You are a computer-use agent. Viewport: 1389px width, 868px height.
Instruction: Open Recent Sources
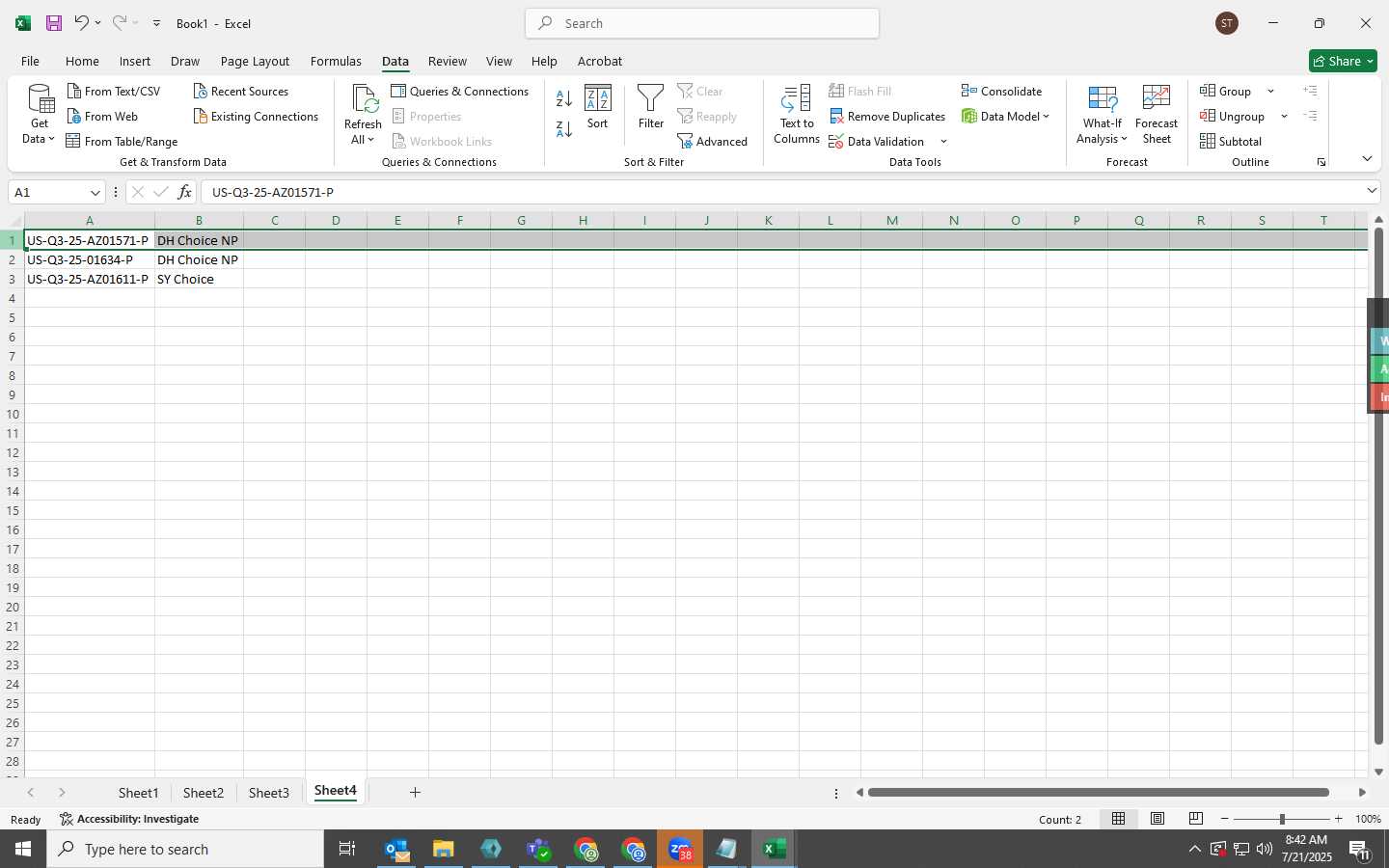[x=241, y=91]
